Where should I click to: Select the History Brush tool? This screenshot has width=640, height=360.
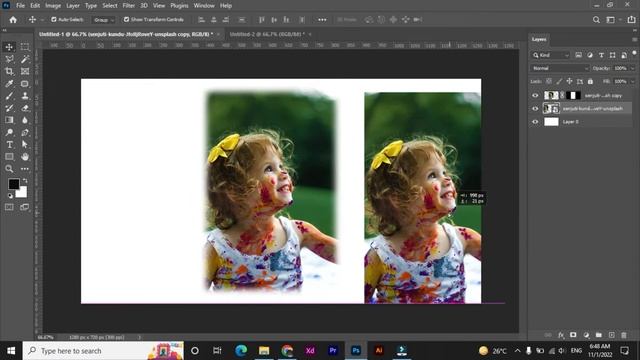(x=9, y=108)
